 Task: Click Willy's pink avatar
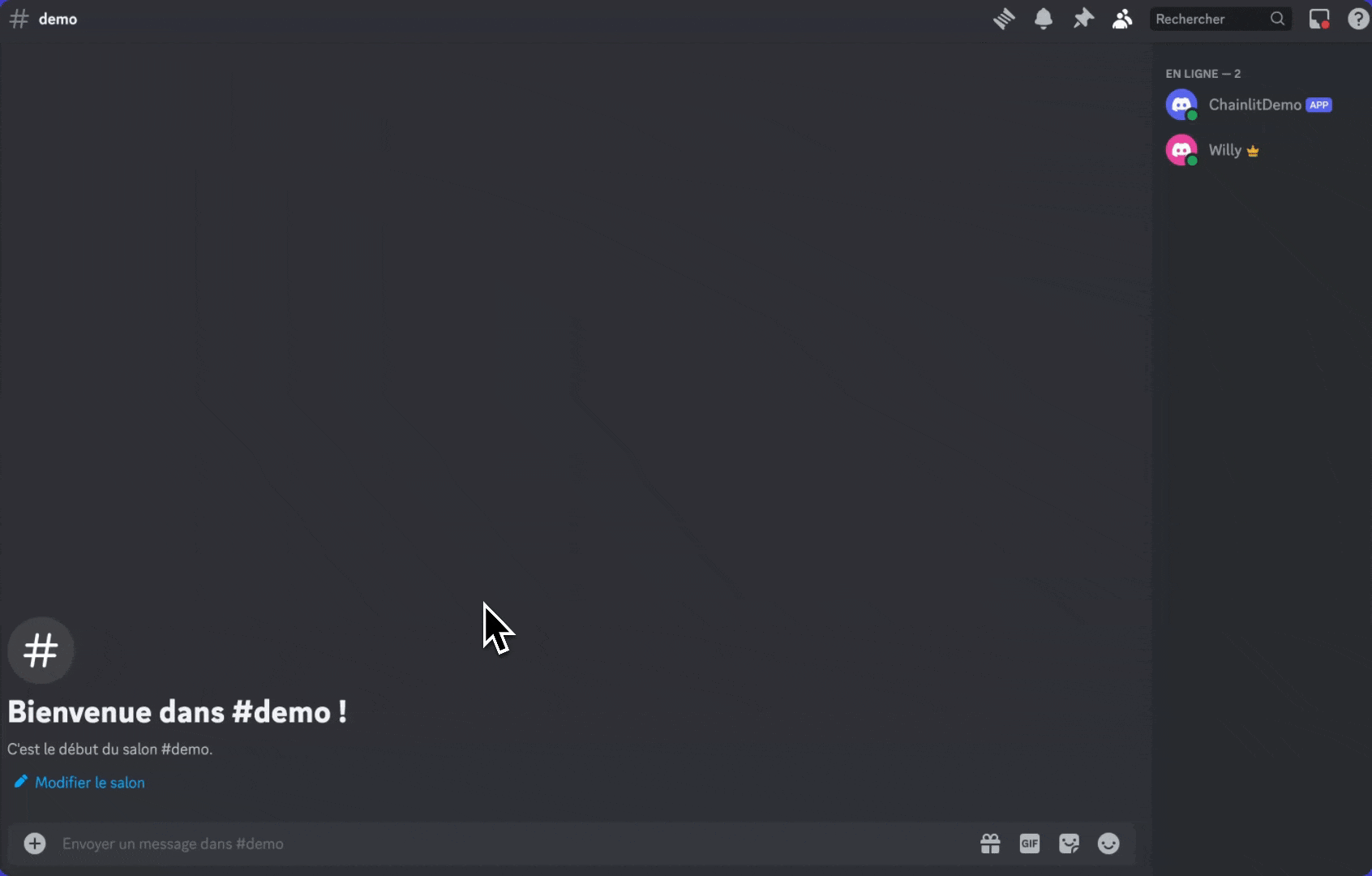click(1181, 150)
